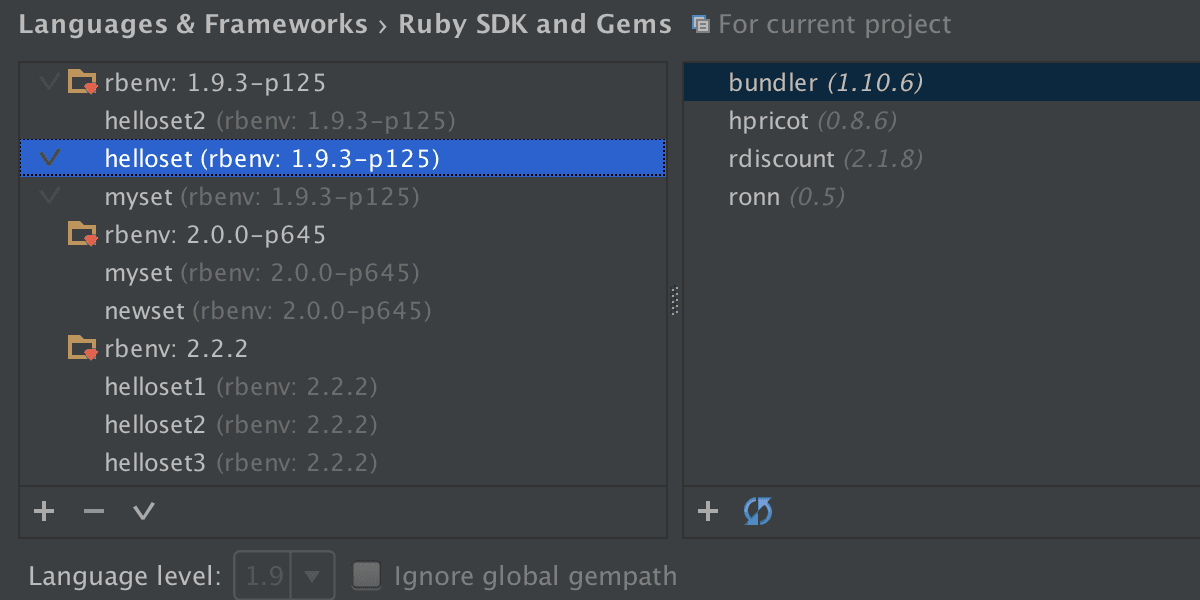Click the rbenv 2.0.0-p645 folder icon

tap(82, 235)
